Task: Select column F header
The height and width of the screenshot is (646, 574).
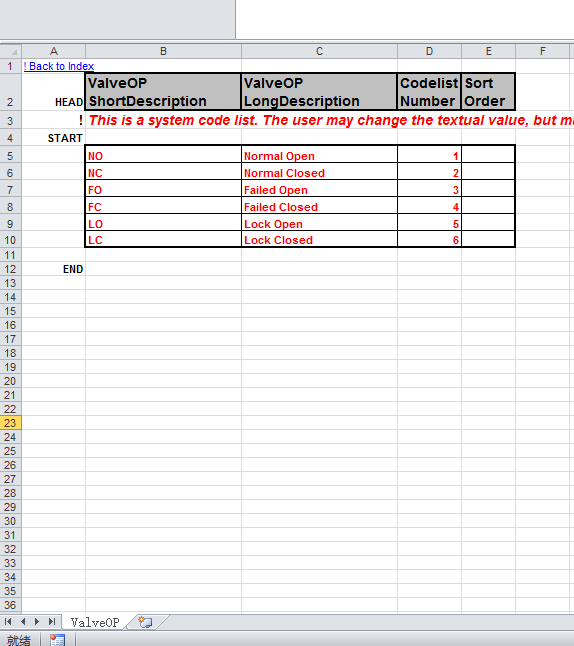Action: coord(542,51)
